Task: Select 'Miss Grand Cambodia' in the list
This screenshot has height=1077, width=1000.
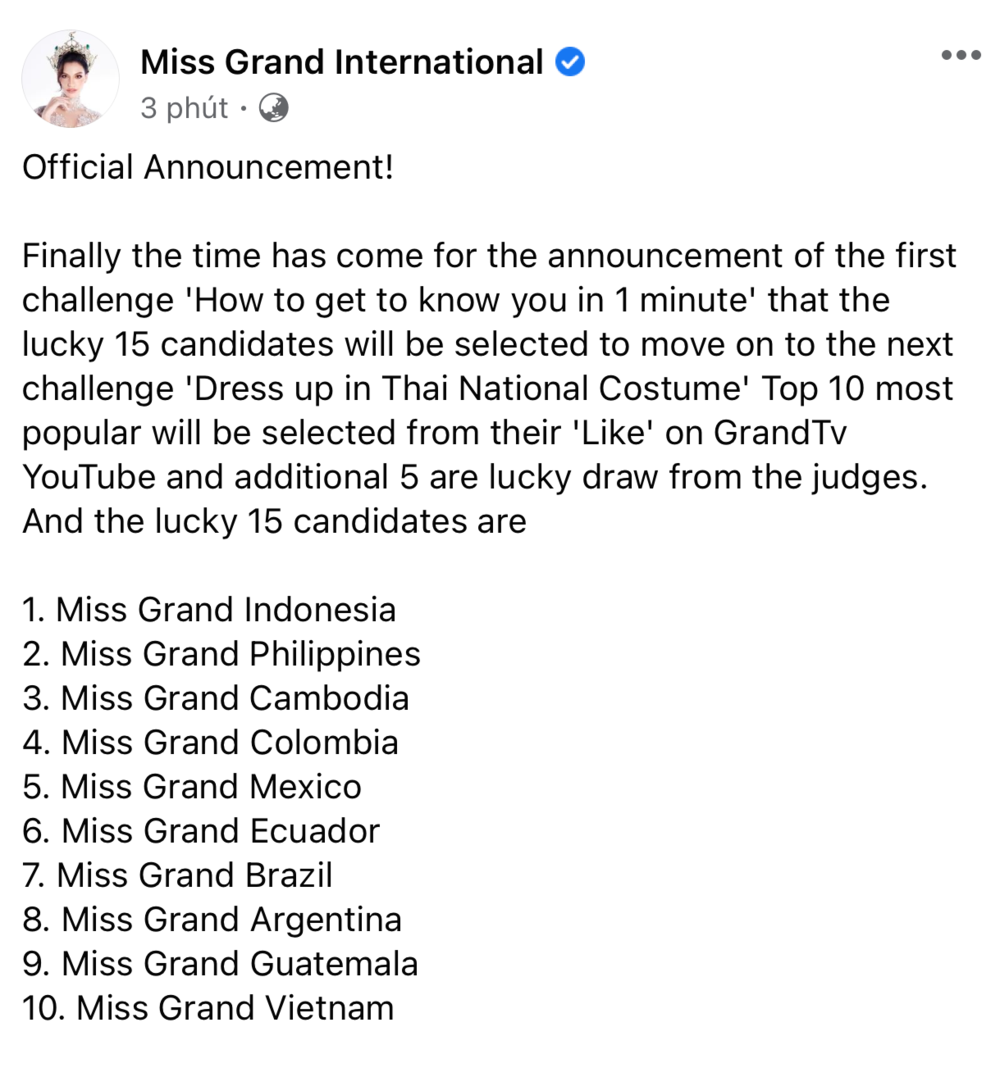Action: point(215,697)
